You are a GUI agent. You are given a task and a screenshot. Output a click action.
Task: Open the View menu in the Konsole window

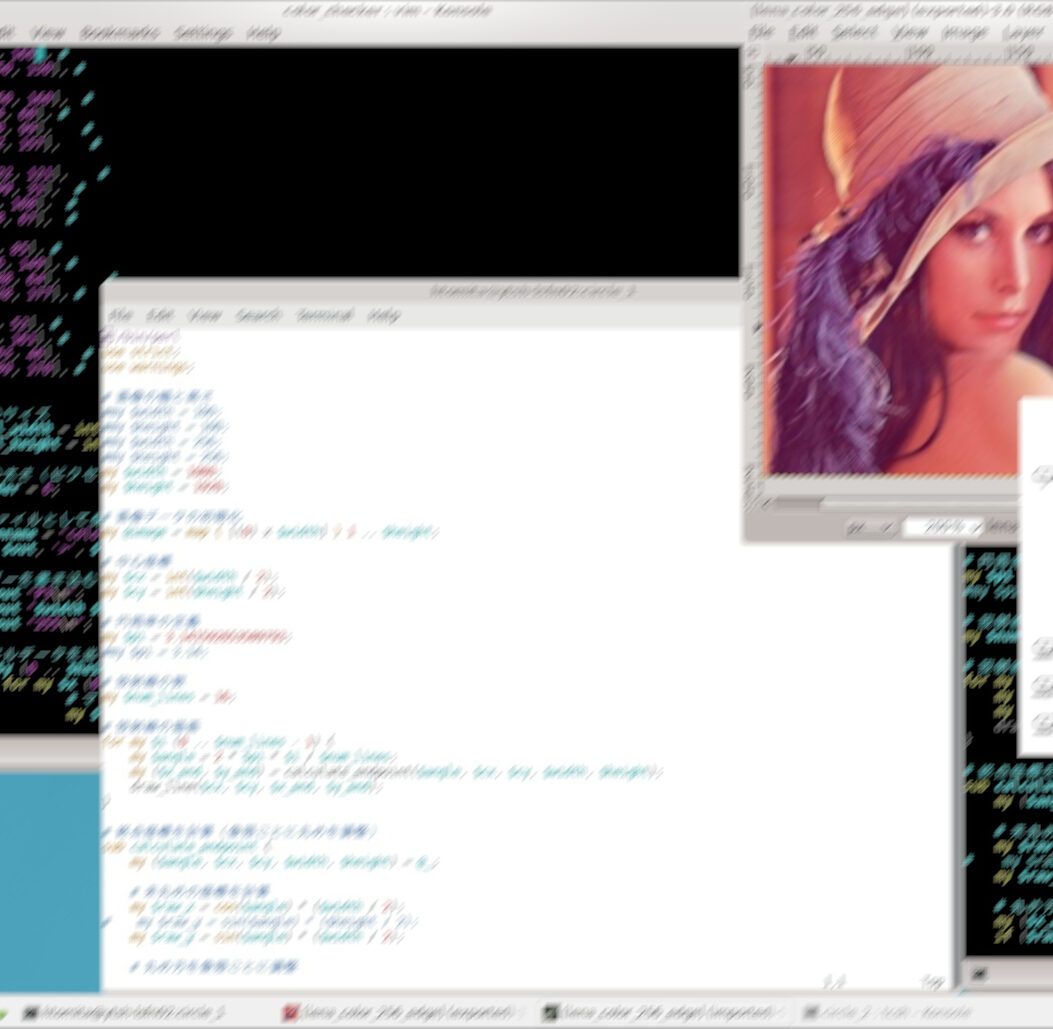(48, 32)
